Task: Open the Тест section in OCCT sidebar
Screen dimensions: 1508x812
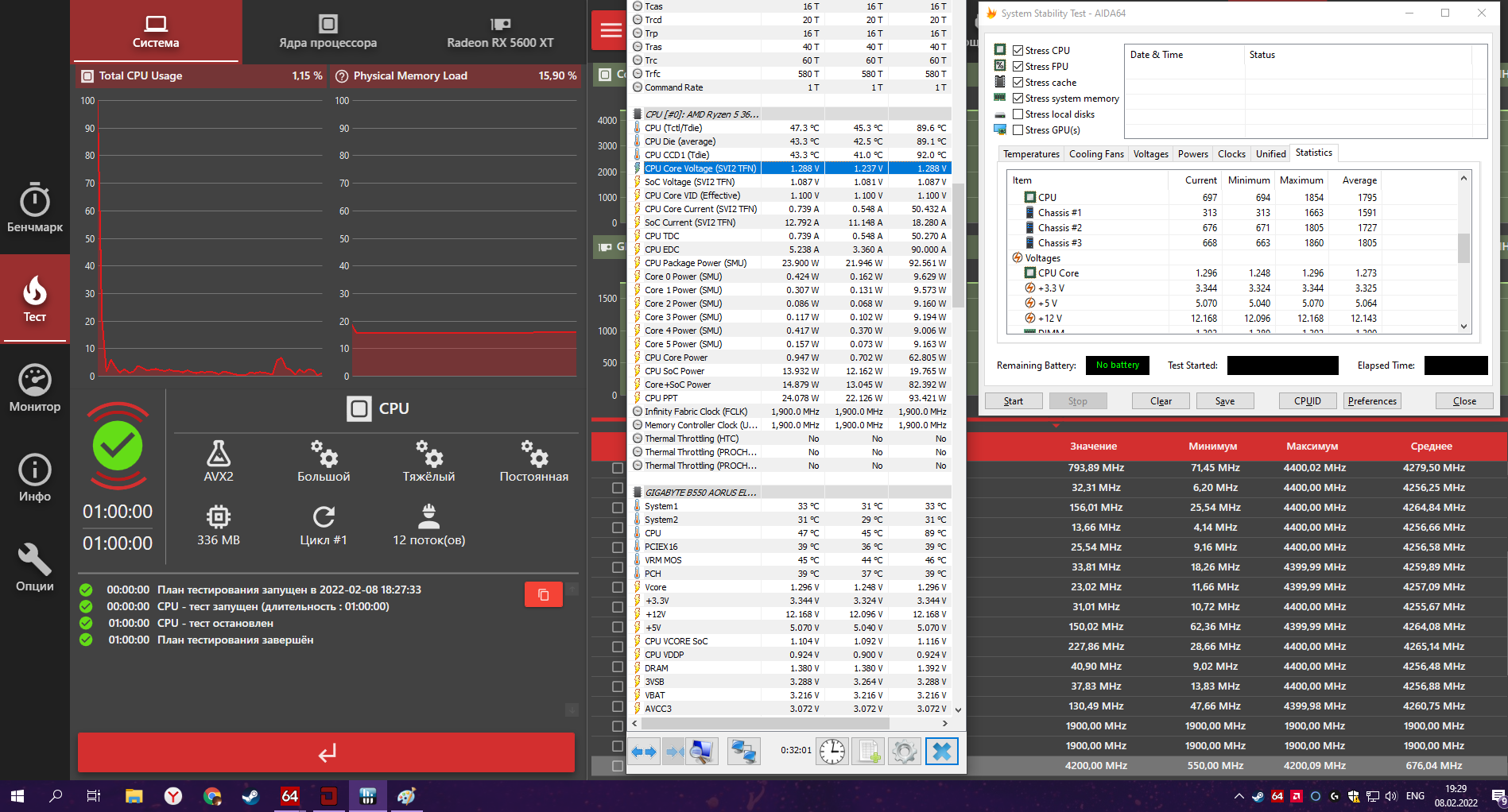Action: click(x=35, y=299)
